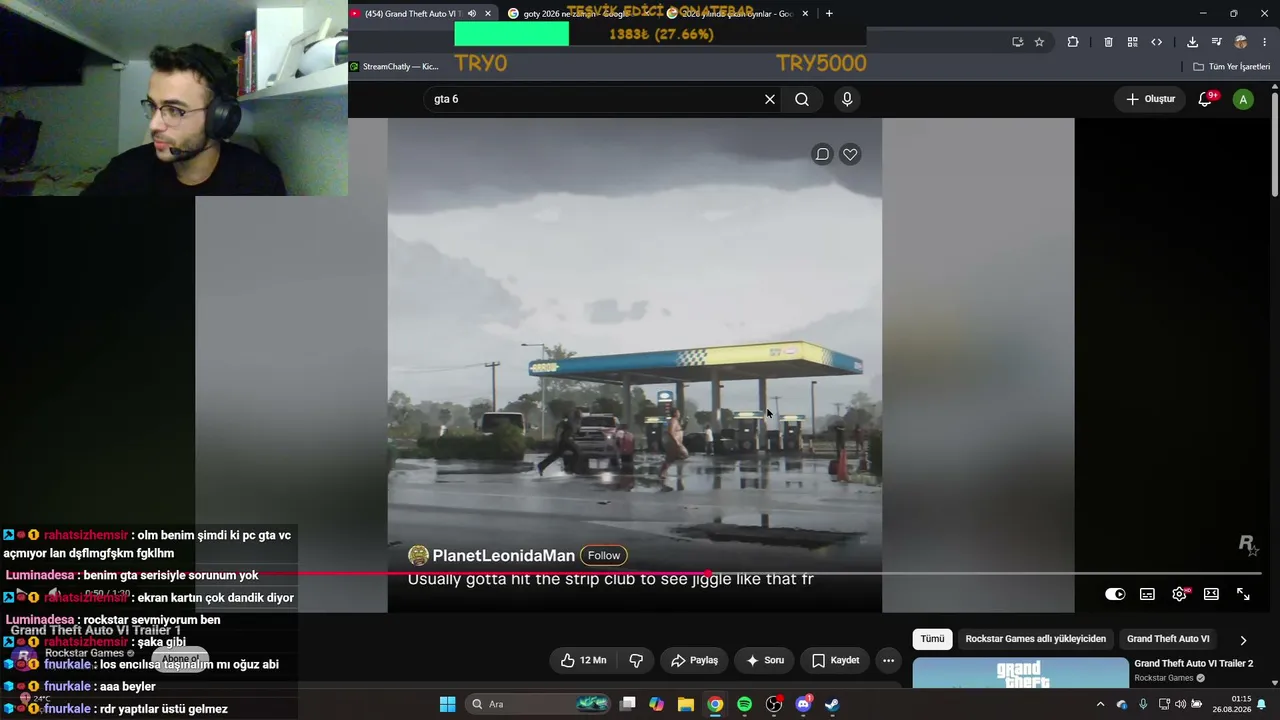Show more filter chips with right arrow

coord(1243,640)
